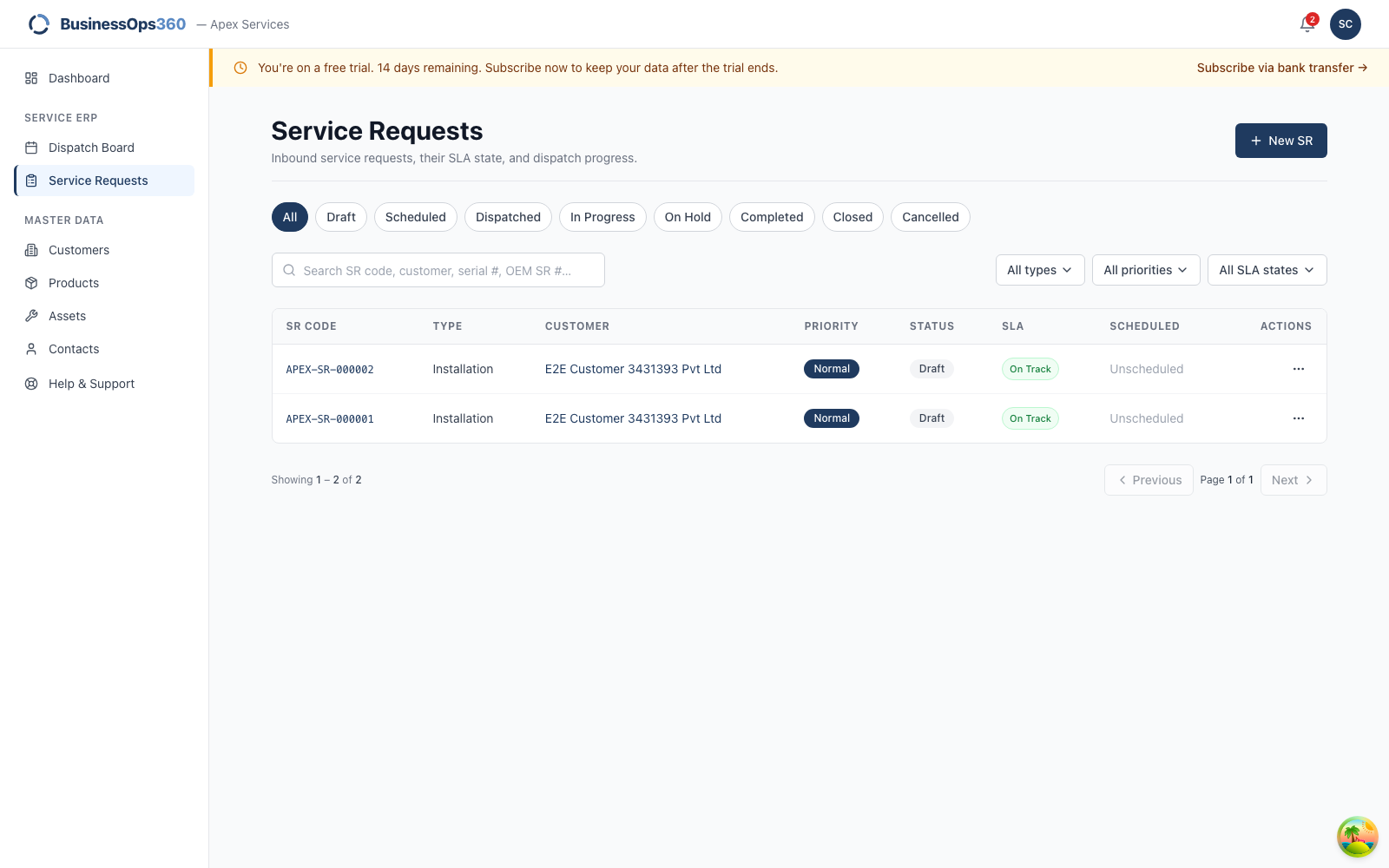Click customer name in APEX-SR-000002 row
Image resolution: width=1389 pixels, height=868 pixels.
point(633,369)
